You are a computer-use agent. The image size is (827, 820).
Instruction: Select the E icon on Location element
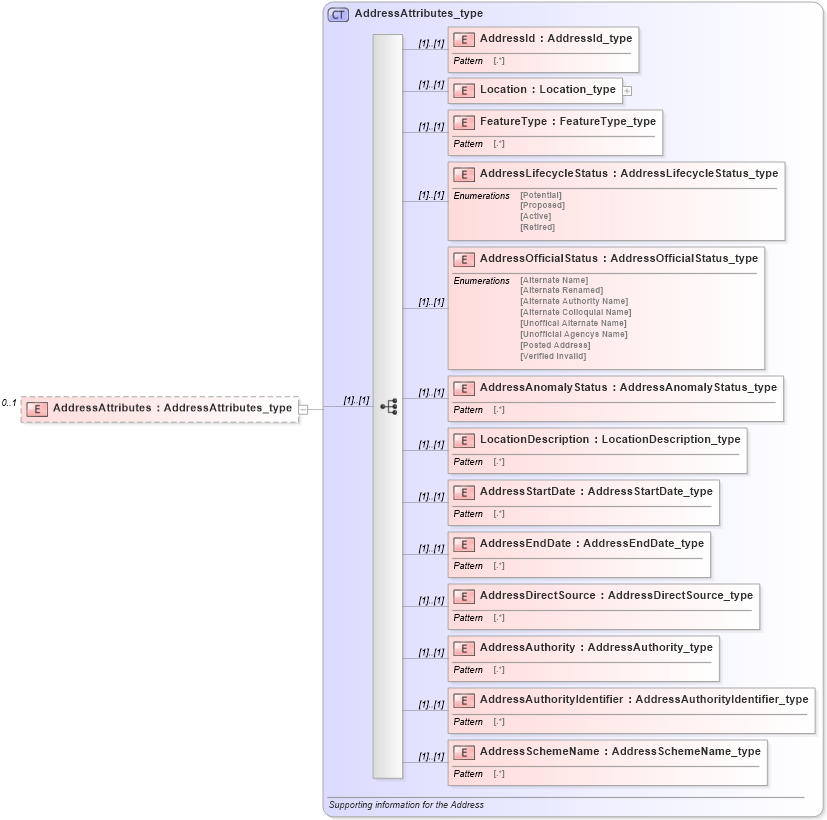(463, 90)
